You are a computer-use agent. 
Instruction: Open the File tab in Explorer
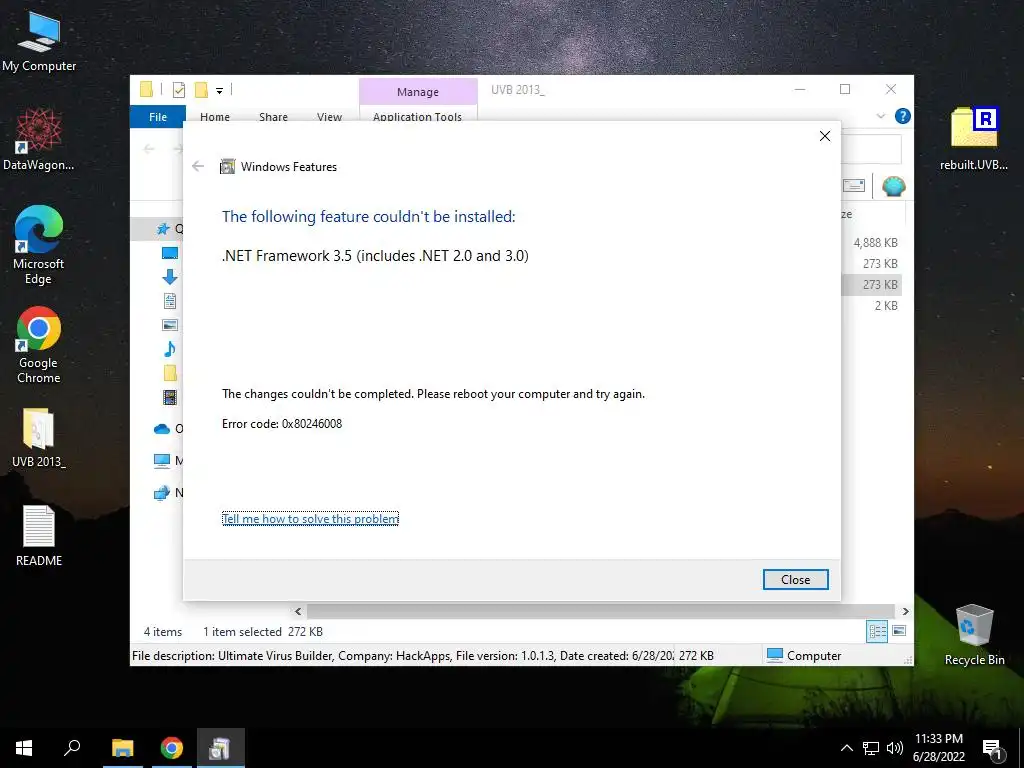point(158,116)
